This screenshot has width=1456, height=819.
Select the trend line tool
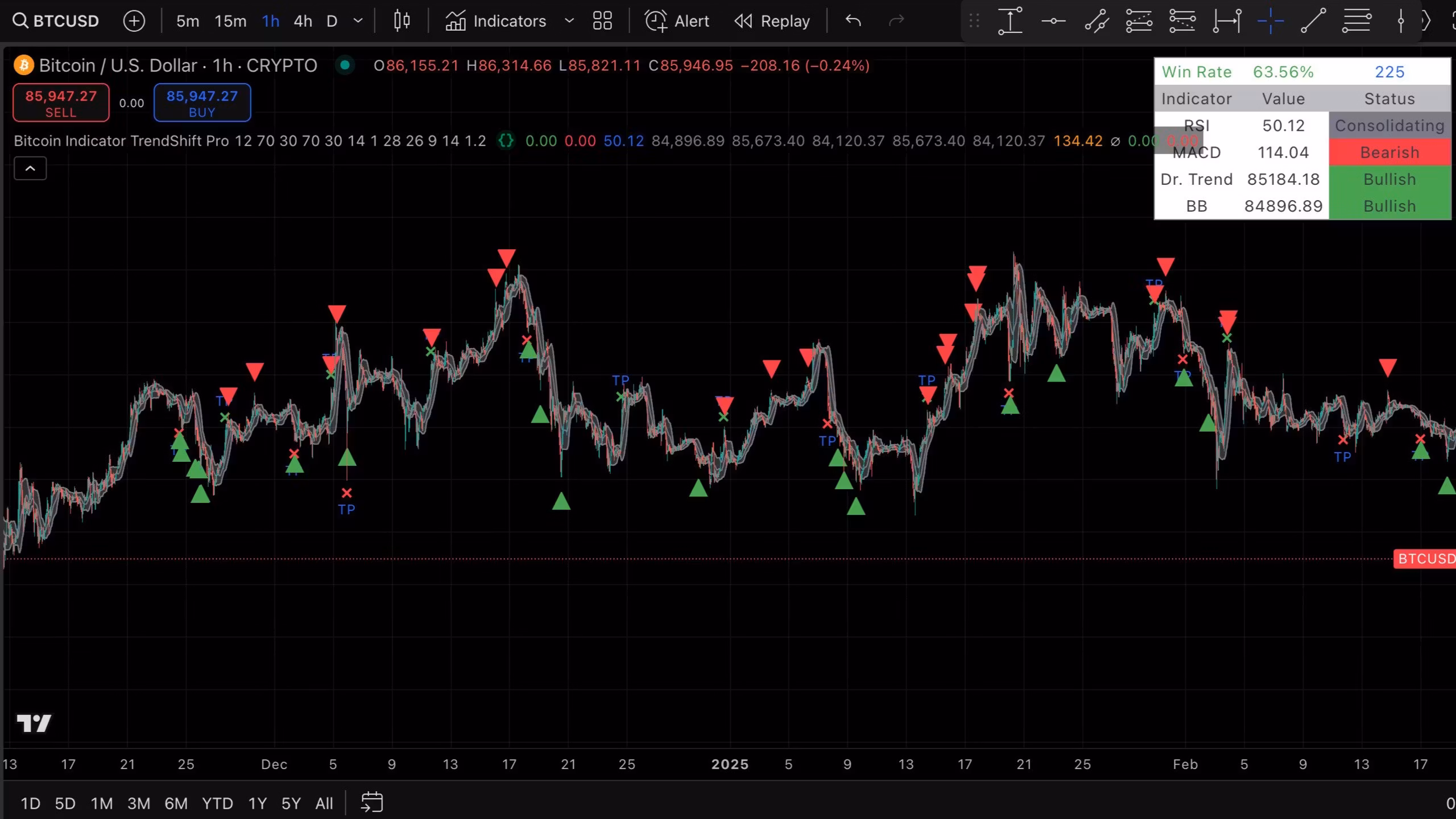tap(1313, 21)
